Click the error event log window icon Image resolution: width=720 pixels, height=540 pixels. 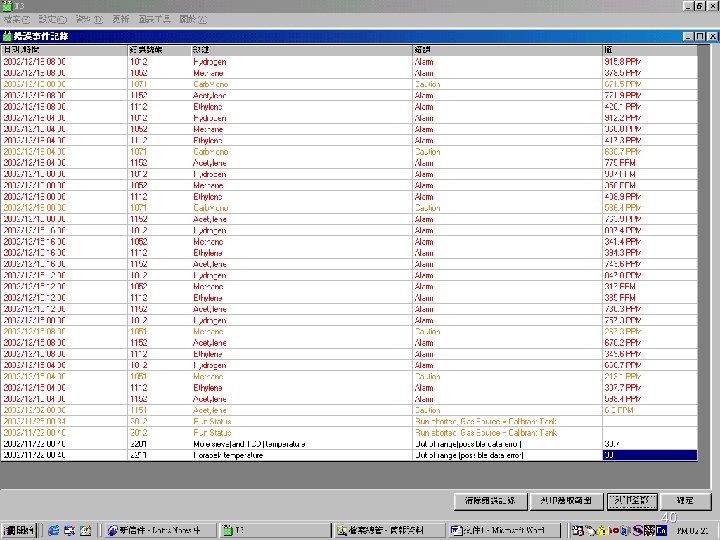[x=7, y=36]
